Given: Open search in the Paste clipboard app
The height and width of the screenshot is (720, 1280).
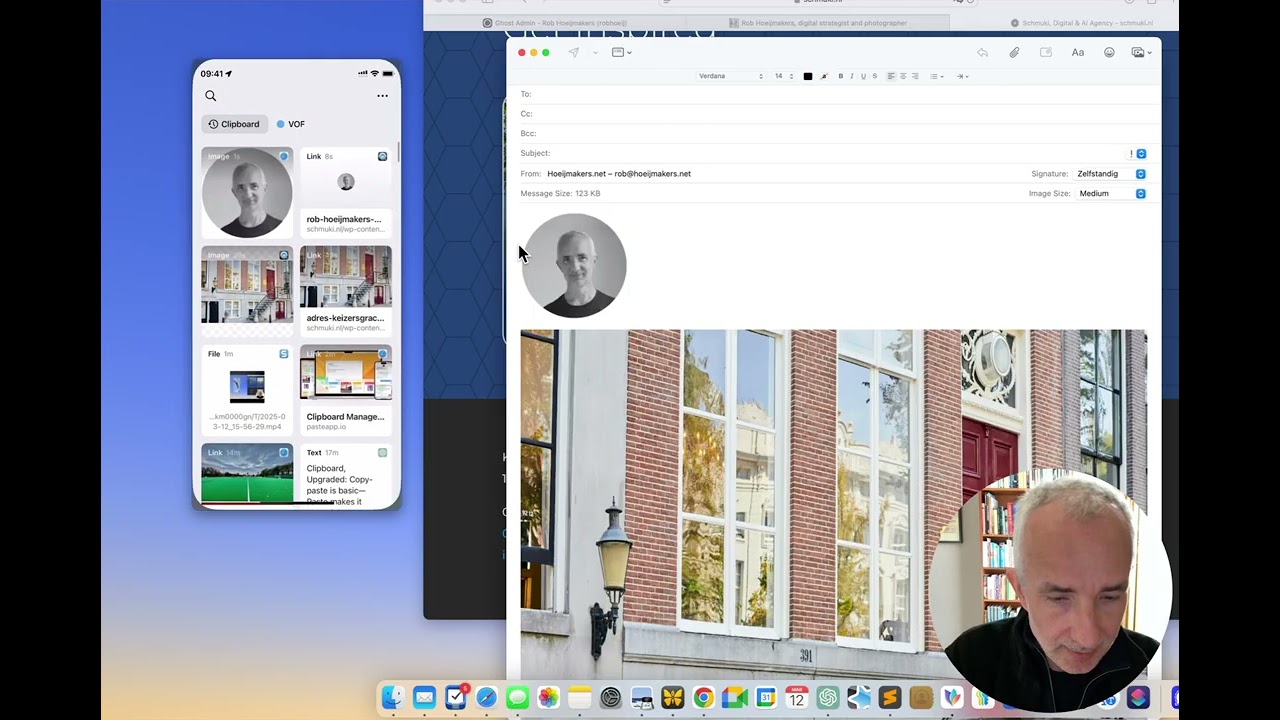Looking at the screenshot, I should click(x=211, y=96).
